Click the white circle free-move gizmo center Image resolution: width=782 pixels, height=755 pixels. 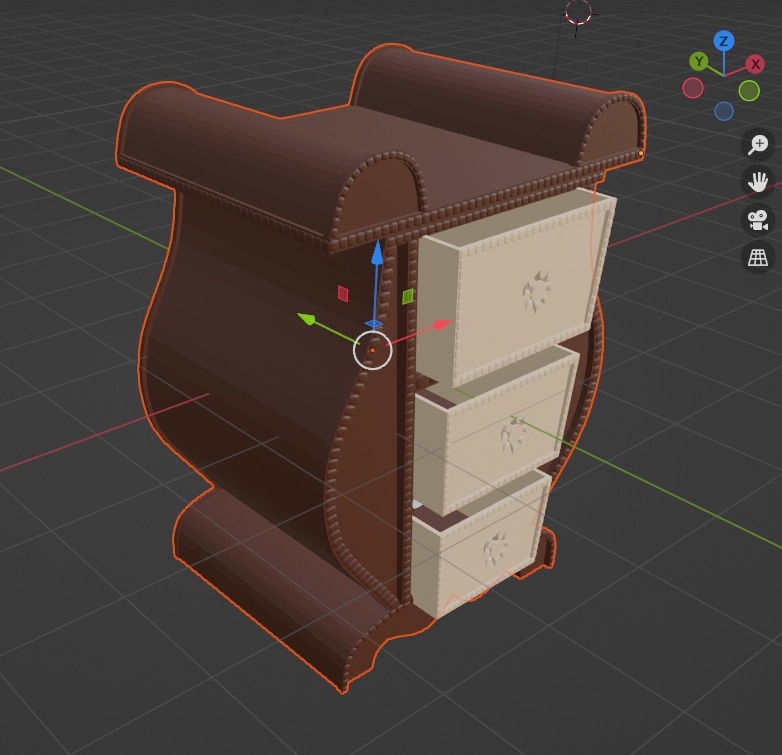coord(373,350)
